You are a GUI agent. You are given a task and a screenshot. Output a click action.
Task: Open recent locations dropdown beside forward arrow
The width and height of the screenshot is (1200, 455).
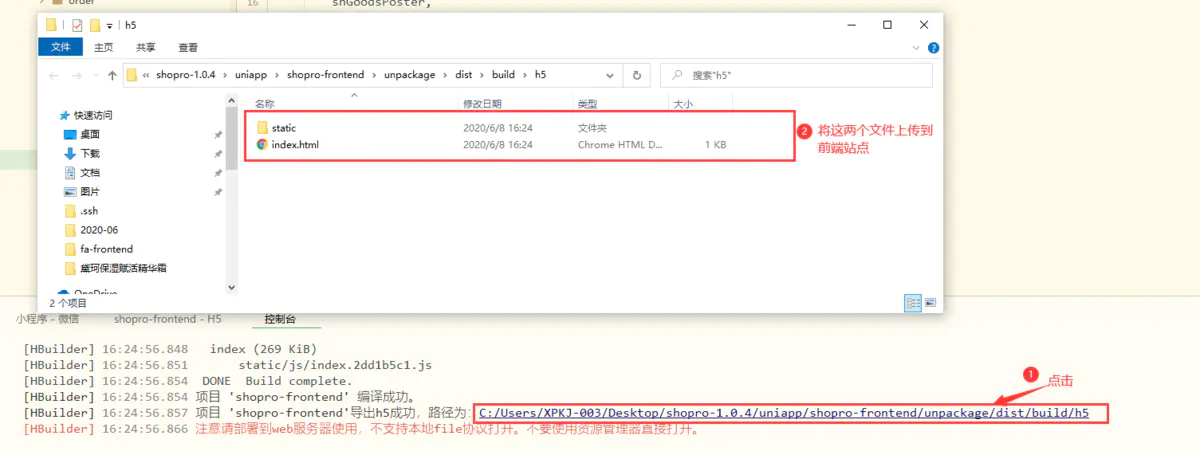95,75
